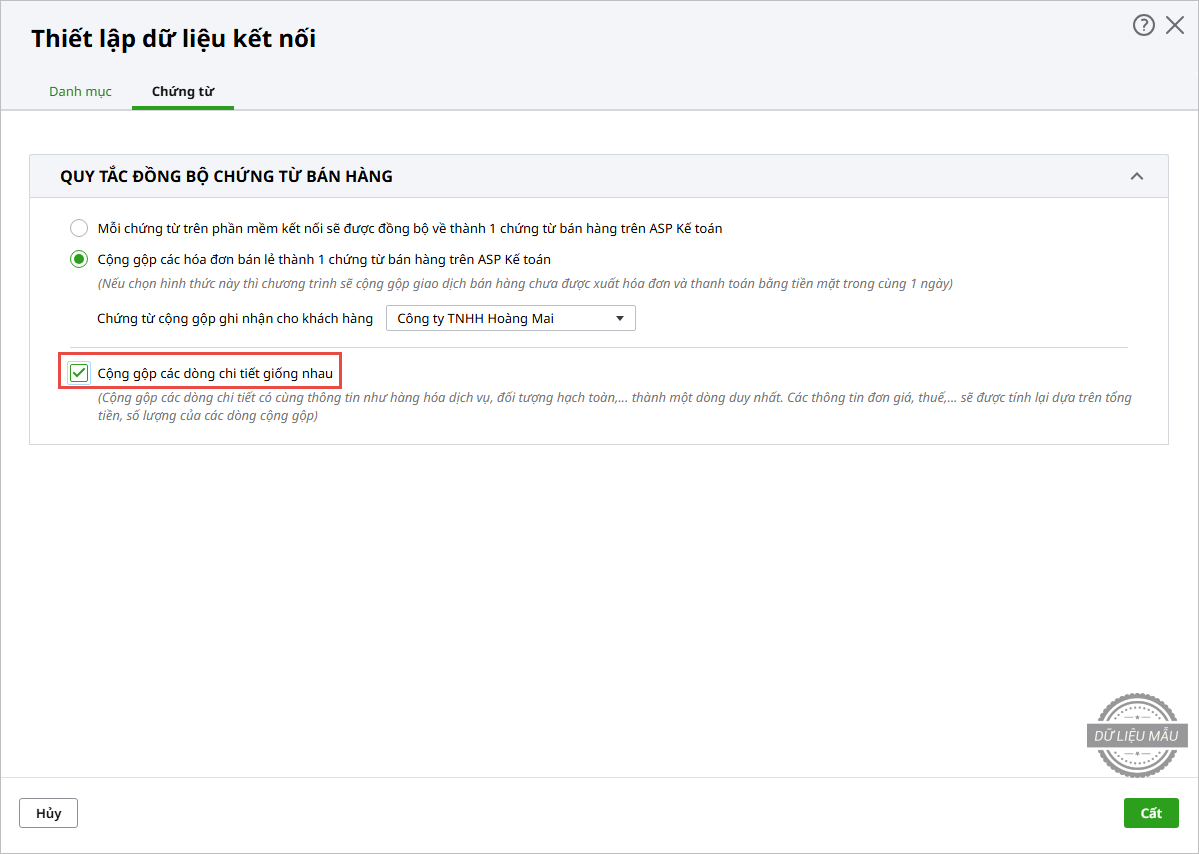Switch to the Danh mục tab
Screen dimensions: 1199x854
click(x=80, y=91)
